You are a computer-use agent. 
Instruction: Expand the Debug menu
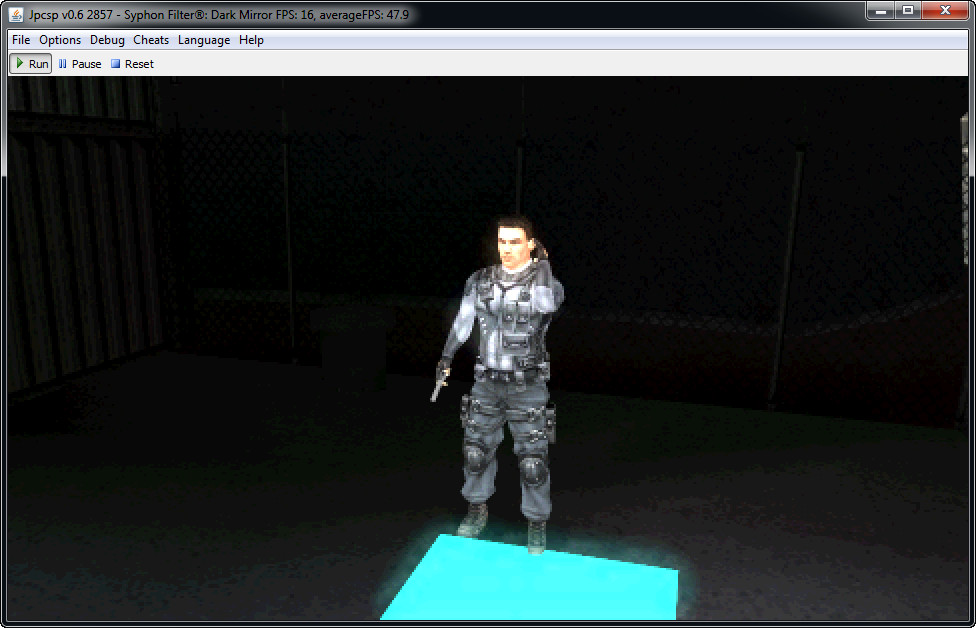tap(107, 40)
